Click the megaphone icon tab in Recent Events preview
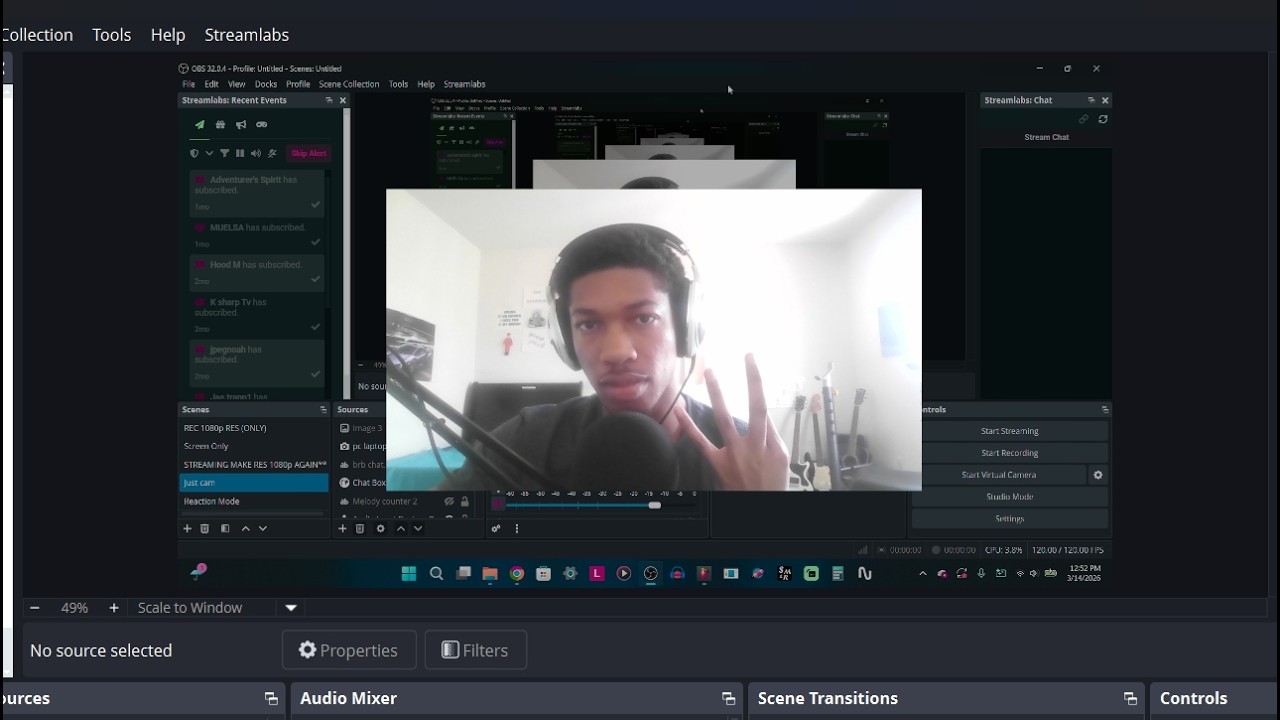The height and width of the screenshot is (720, 1280). pyautogui.click(x=241, y=125)
